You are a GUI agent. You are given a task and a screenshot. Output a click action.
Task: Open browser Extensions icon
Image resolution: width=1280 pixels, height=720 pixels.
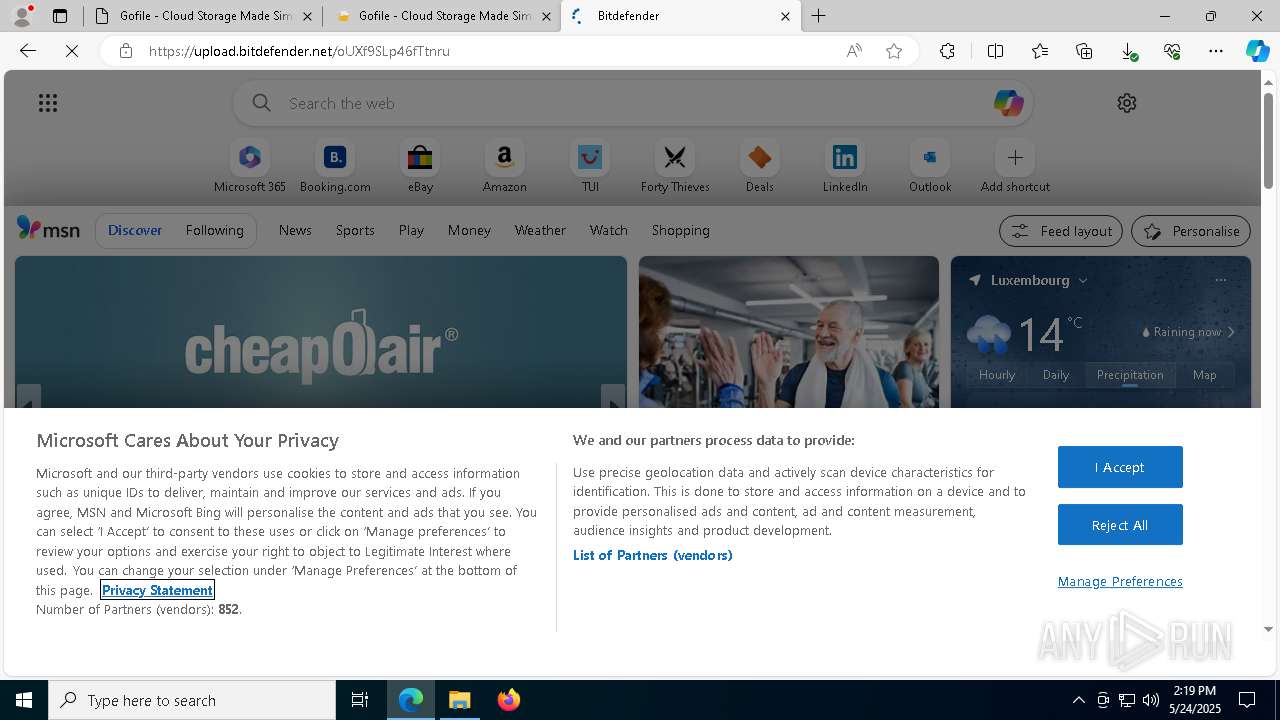(947, 51)
